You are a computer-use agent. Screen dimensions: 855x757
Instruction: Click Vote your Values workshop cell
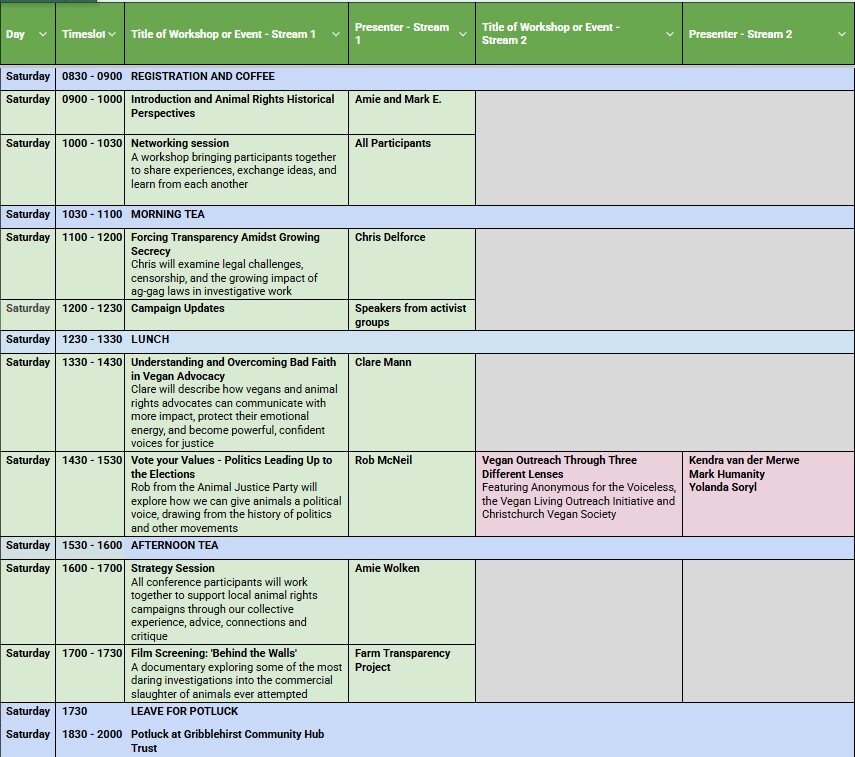pyautogui.click(x=236, y=494)
